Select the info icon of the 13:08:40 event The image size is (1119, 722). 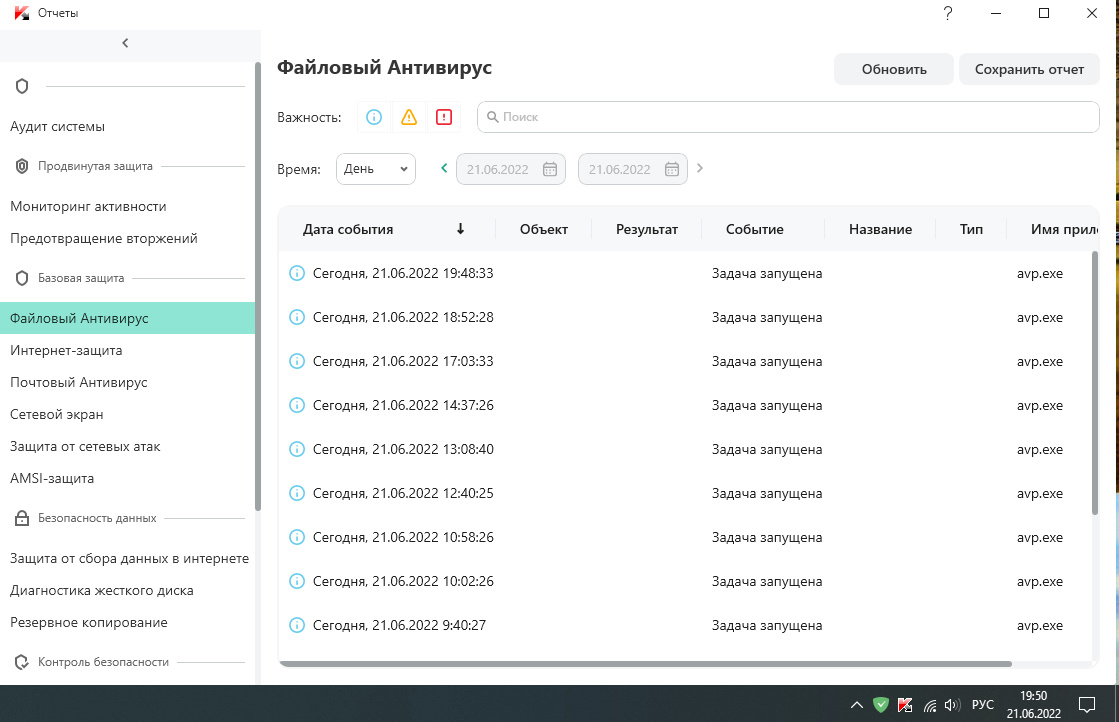(297, 449)
